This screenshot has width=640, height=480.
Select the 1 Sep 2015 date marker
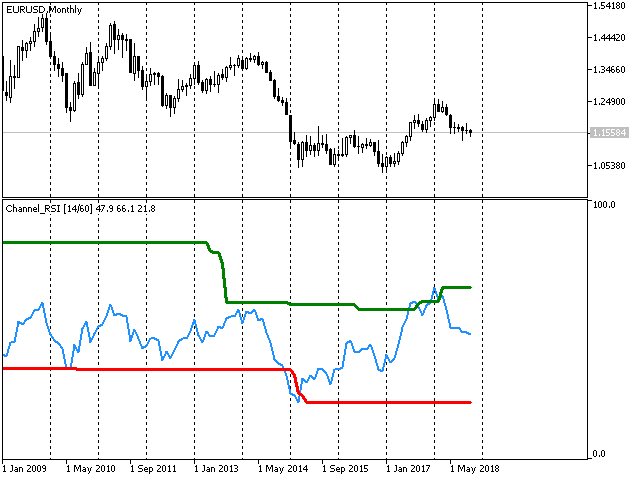347,467
